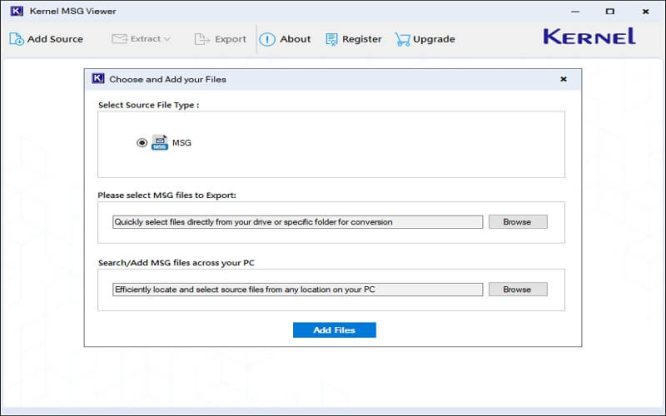Click the Add Source toolbar icon
666x416 pixels.
click(x=16, y=39)
